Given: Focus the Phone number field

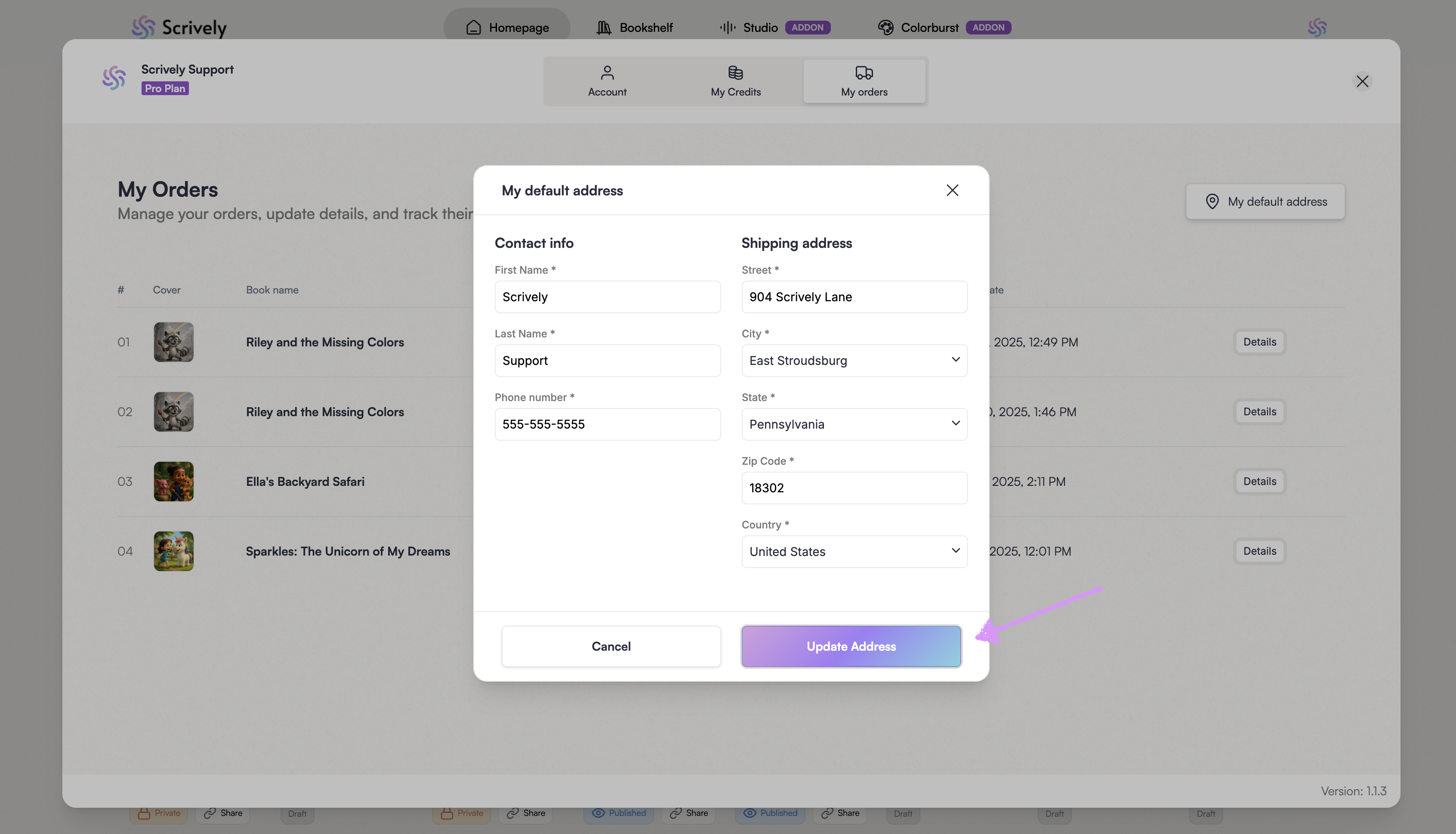Looking at the screenshot, I should (607, 424).
